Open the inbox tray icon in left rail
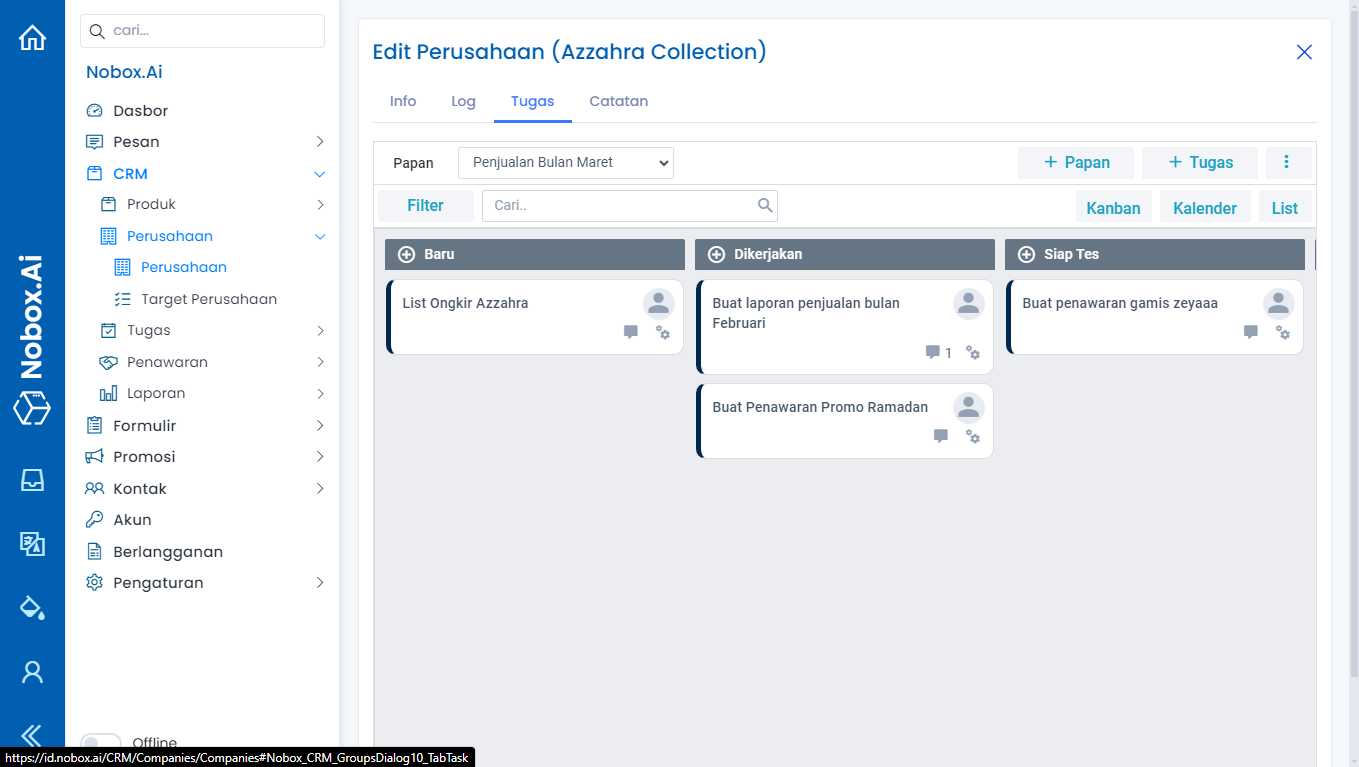The height and width of the screenshot is (767, 1359). [x=32, y=480]
